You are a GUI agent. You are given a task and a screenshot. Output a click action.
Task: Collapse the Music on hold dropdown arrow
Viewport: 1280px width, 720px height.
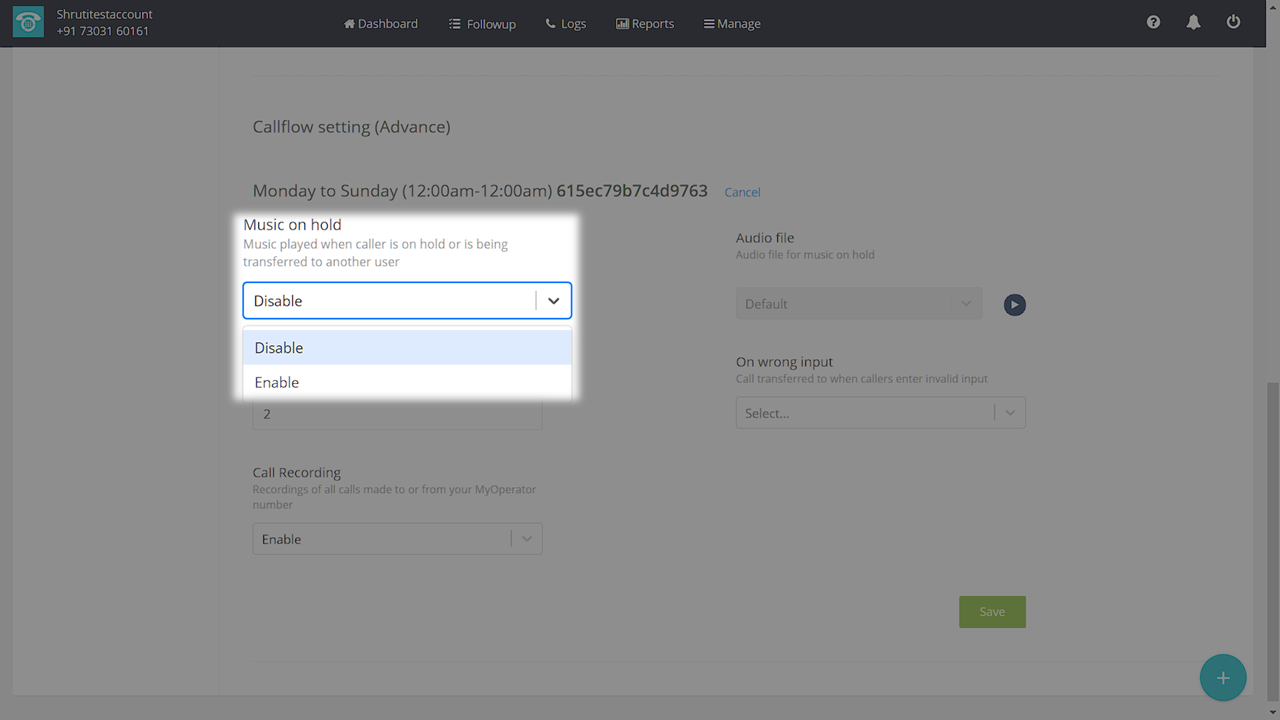coord(553,301)
